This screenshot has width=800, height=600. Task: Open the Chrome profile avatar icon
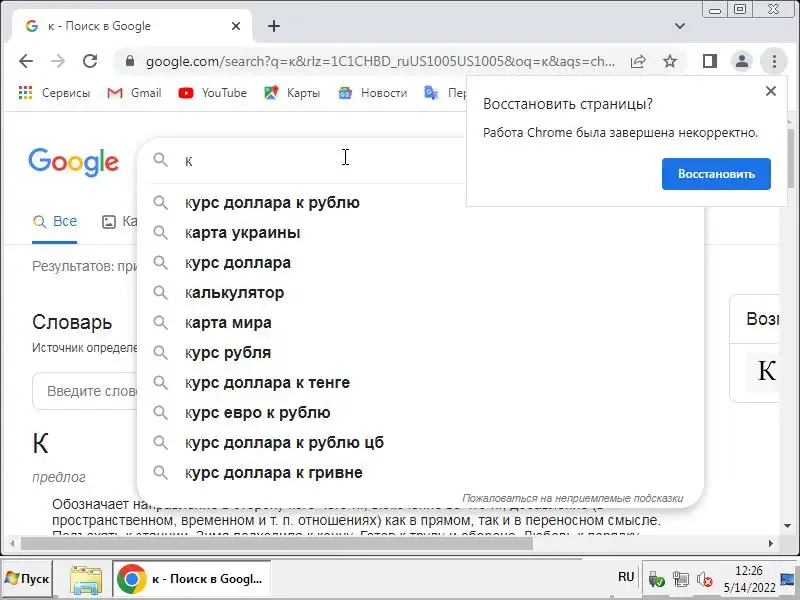coord(742,61)
